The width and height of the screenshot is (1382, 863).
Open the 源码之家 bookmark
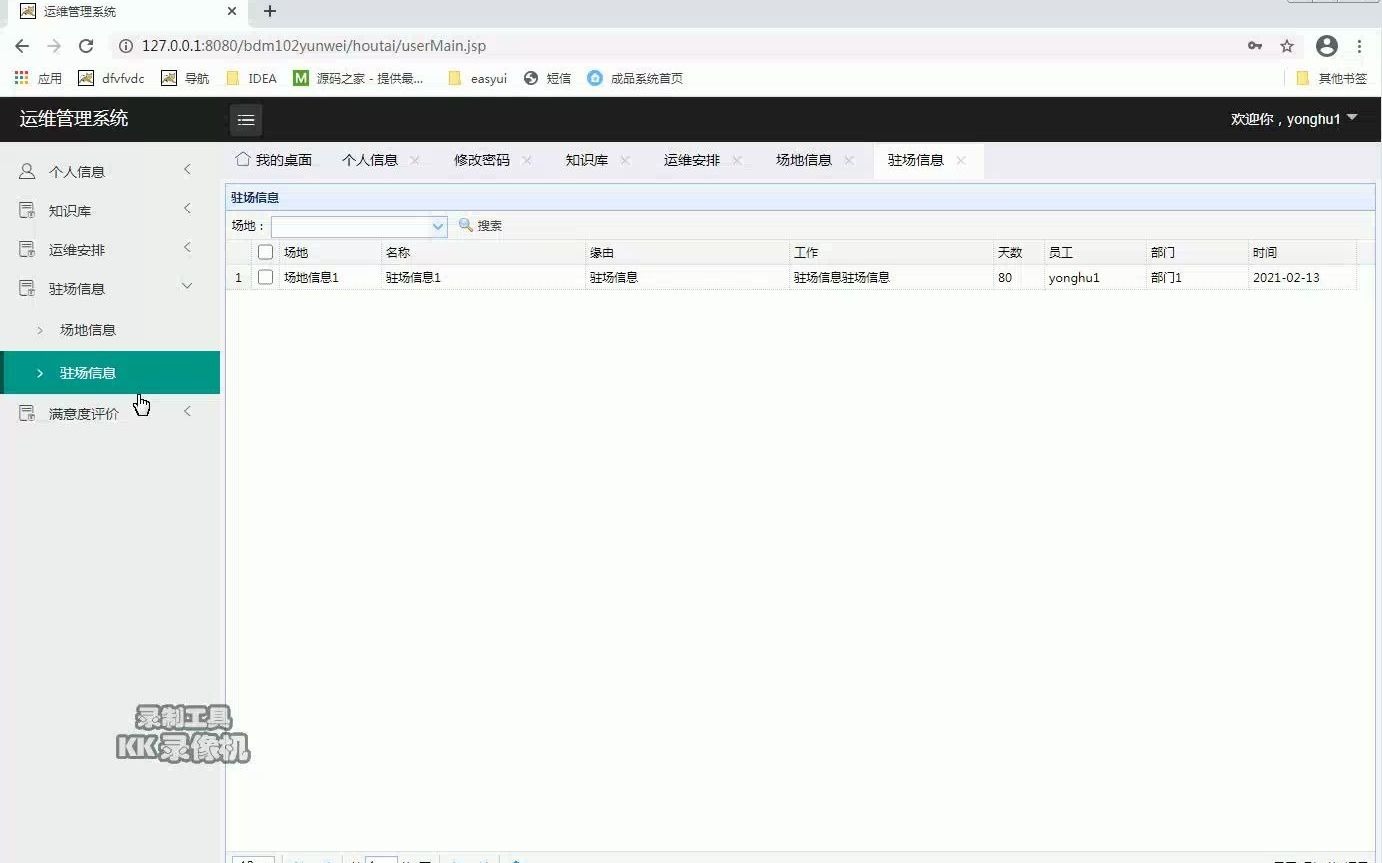point(359,78)
